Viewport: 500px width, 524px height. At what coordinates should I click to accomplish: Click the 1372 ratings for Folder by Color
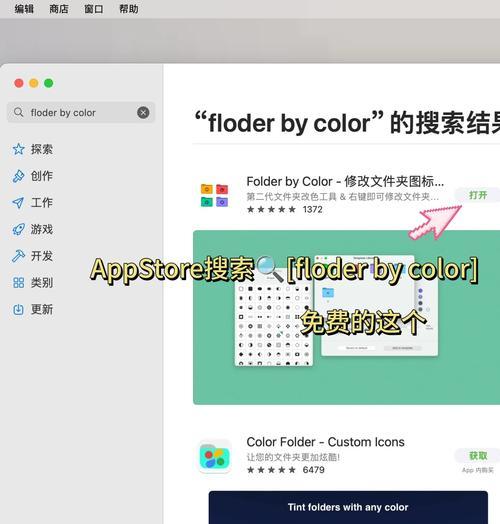click(312, 210)
